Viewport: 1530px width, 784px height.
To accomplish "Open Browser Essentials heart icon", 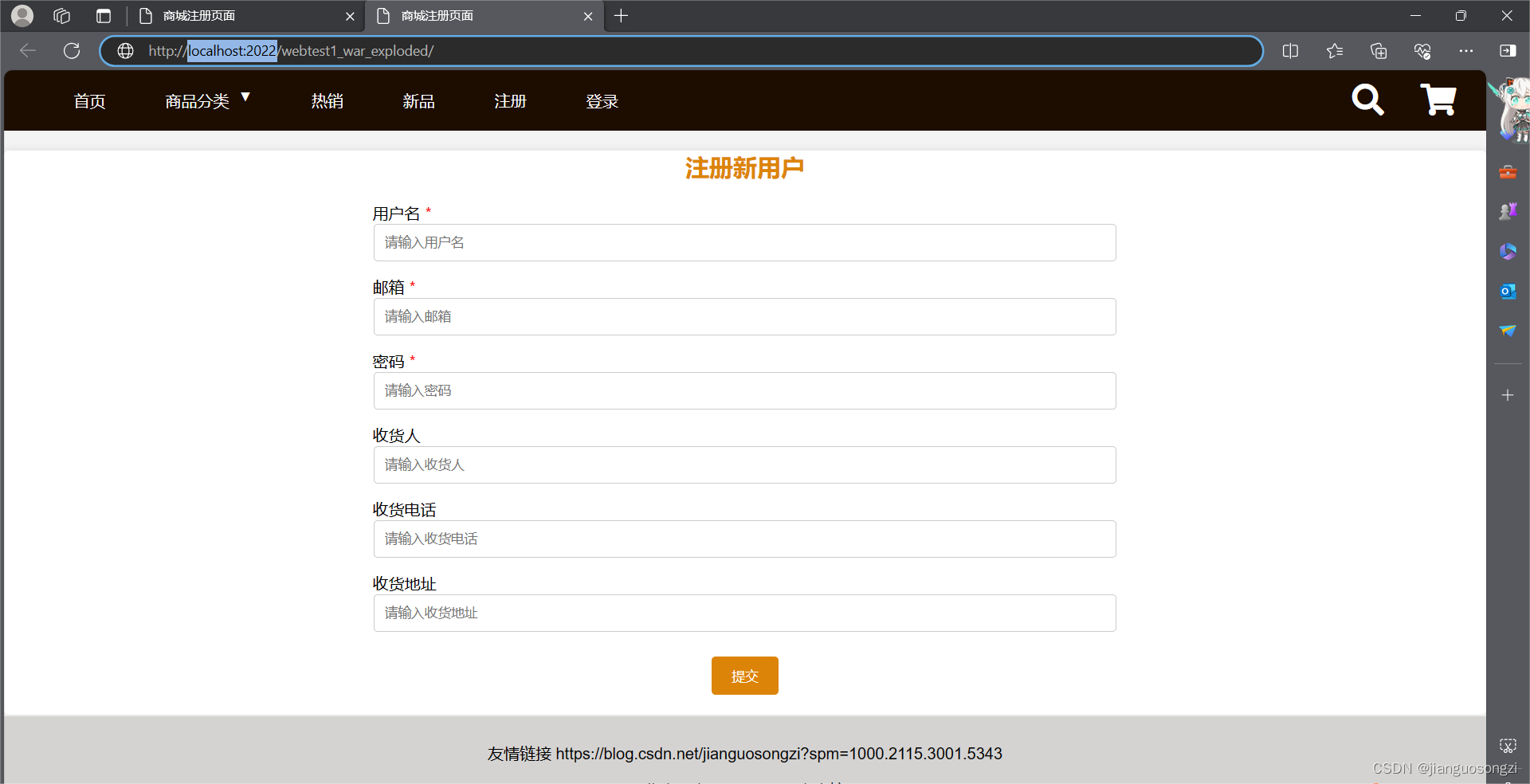I will [1423, 50].
